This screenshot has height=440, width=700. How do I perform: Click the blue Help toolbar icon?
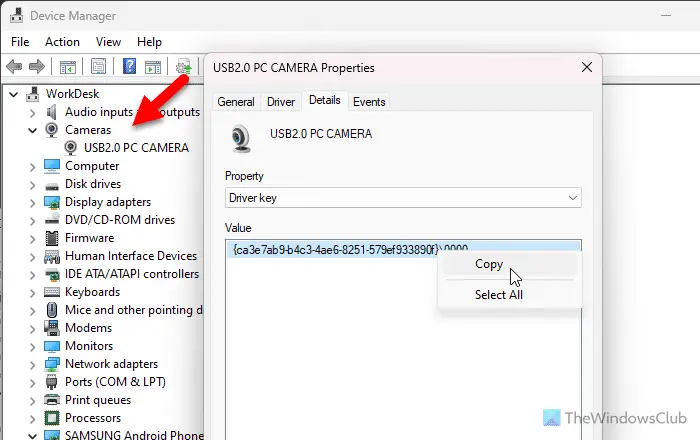pos(129,68)
